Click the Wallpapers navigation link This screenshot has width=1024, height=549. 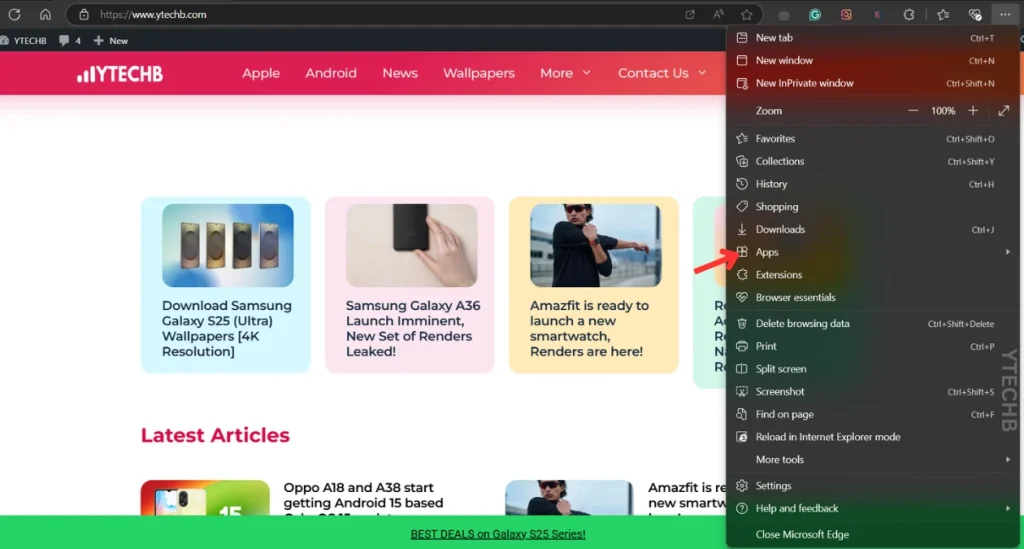coord(479,73)
